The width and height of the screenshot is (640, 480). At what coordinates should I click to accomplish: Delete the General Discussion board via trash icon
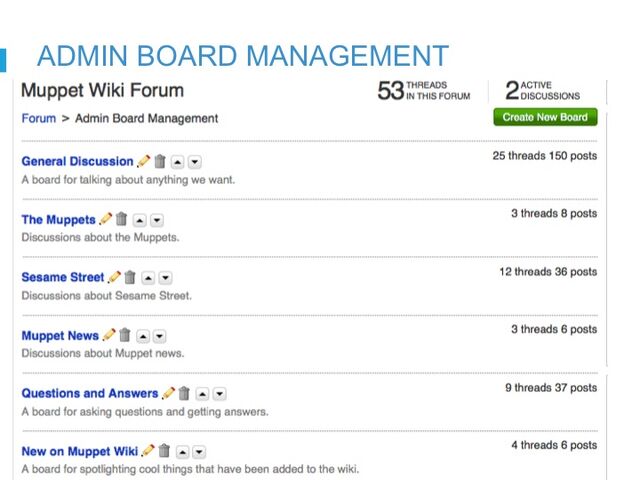pos(160,161)
